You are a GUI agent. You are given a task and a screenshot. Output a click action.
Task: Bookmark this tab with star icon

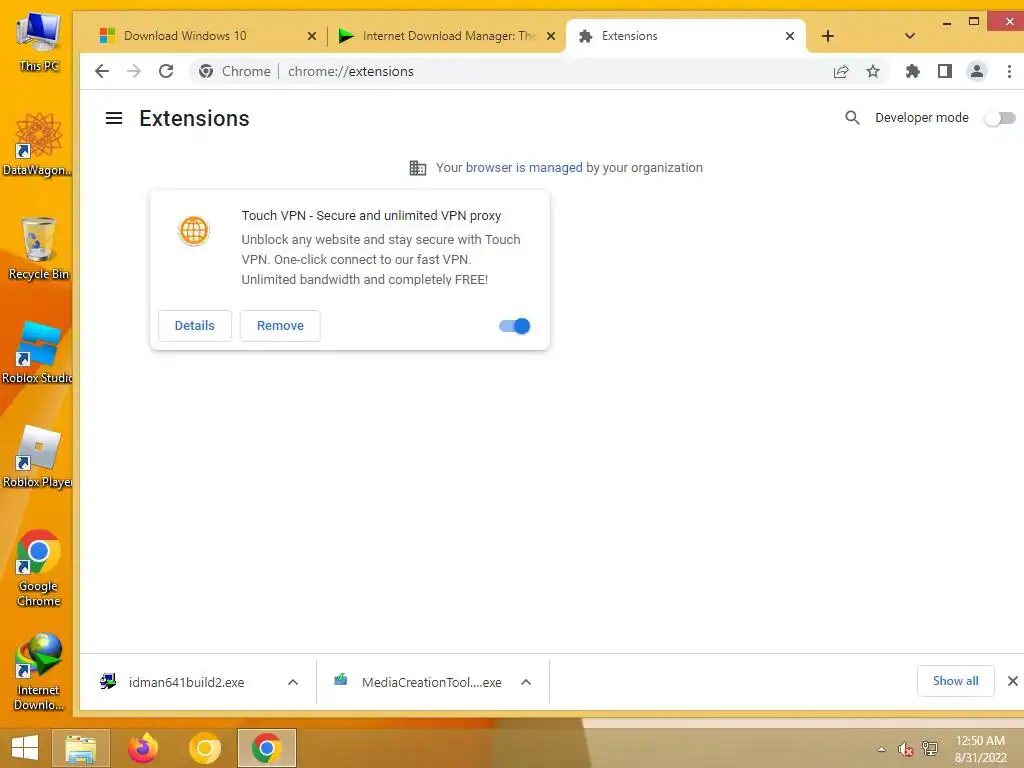[873, 71]
